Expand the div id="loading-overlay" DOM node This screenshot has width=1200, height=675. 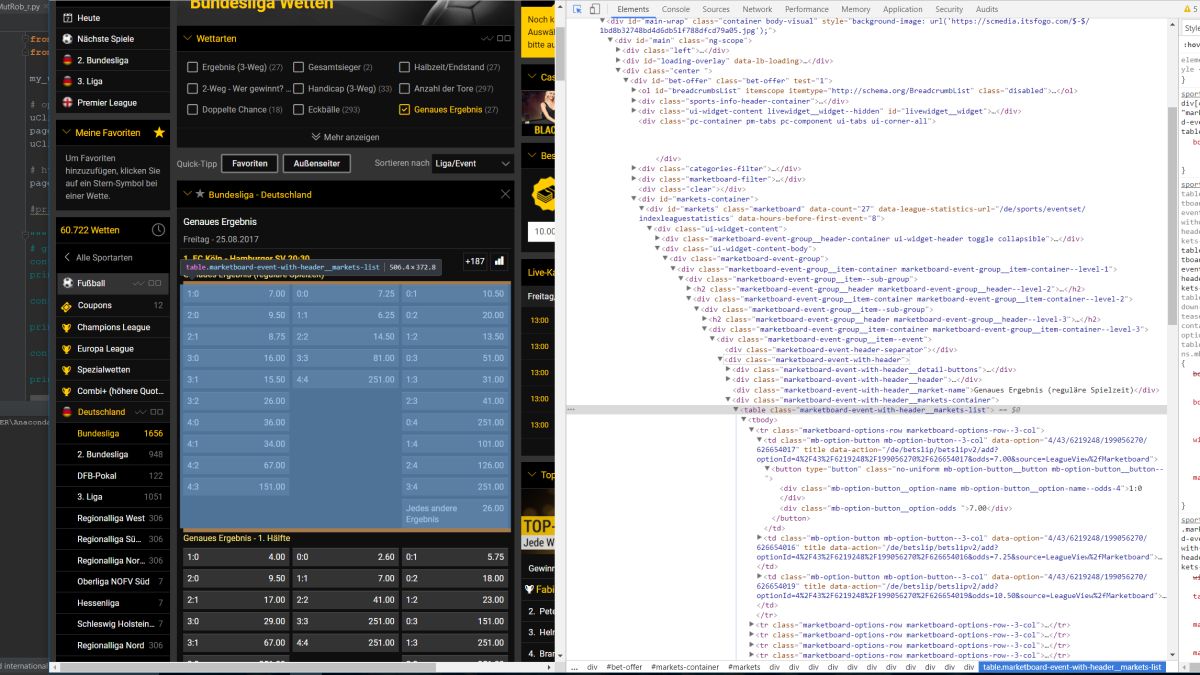coord(620,60)
